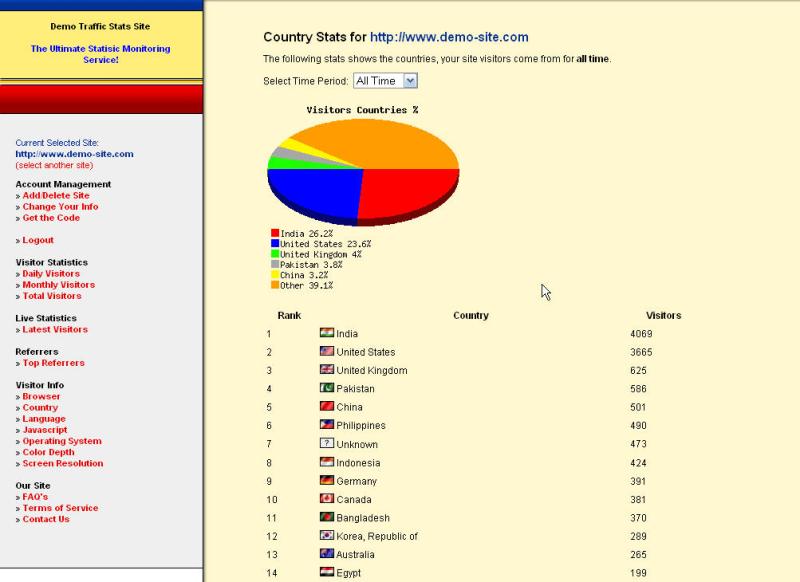Image resolution: width=800 pixels, height=582 pixels.
Task: Click visitor count 3665 for United States
Action: [x=641, y=352]
